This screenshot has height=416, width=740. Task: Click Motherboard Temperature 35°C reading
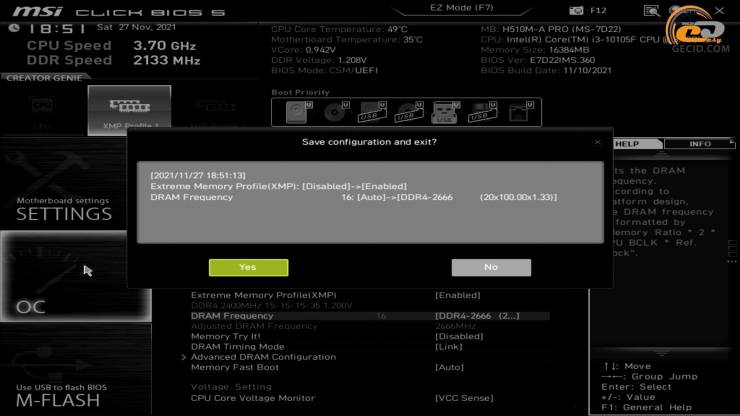pyautogui.click(x=347, y=40)
